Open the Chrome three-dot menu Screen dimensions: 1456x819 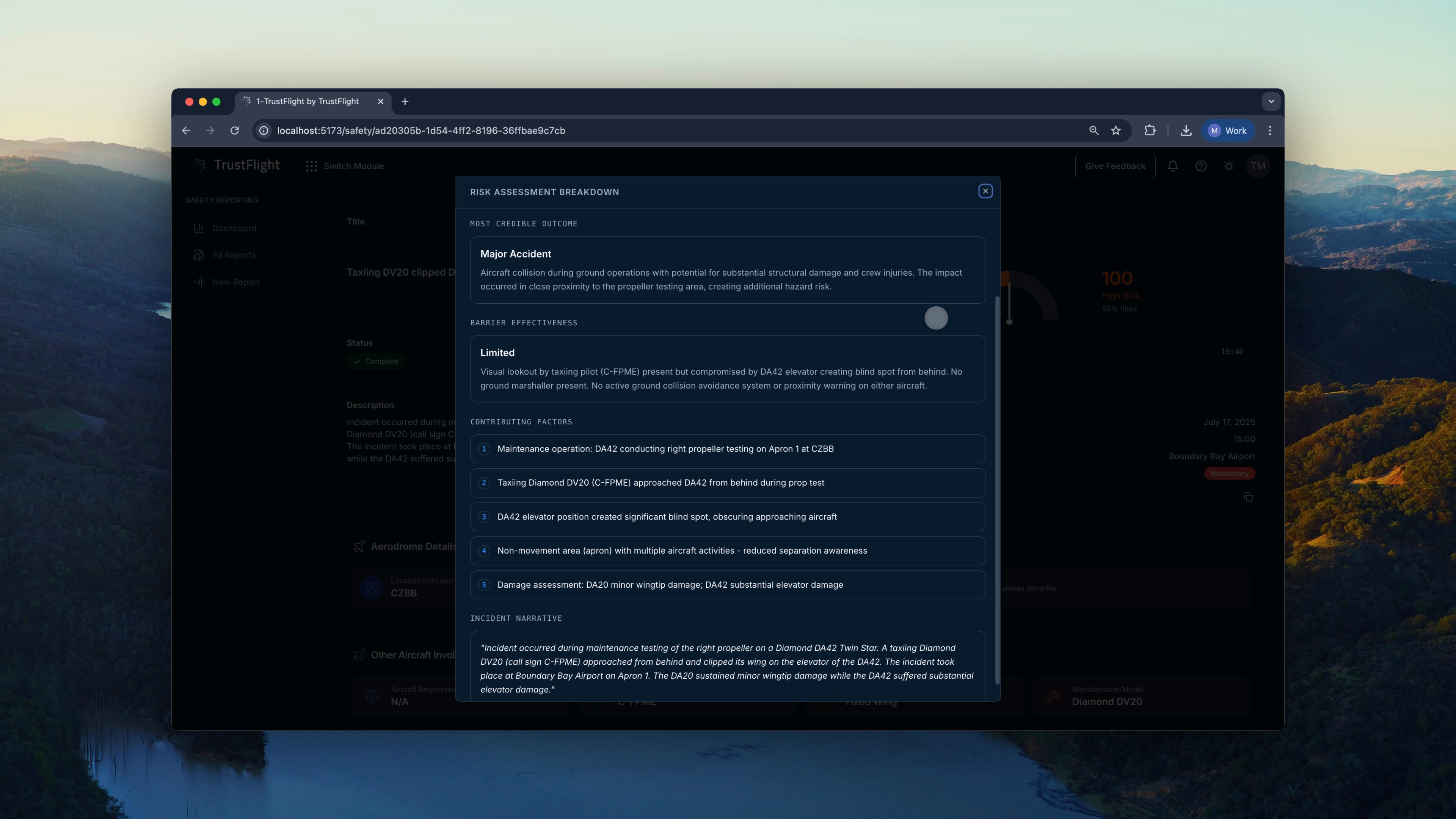pos(1270,130)
